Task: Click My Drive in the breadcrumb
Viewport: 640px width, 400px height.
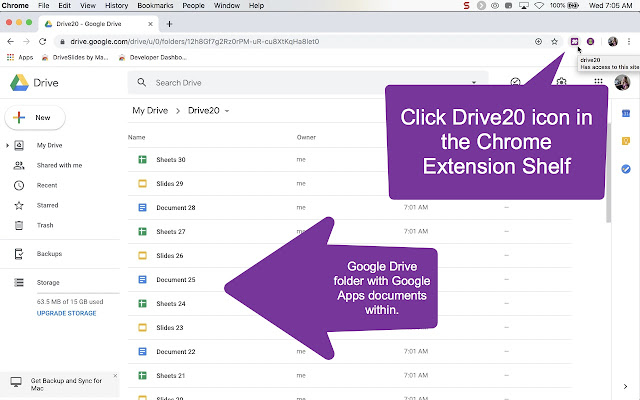Action: (152, 110)
